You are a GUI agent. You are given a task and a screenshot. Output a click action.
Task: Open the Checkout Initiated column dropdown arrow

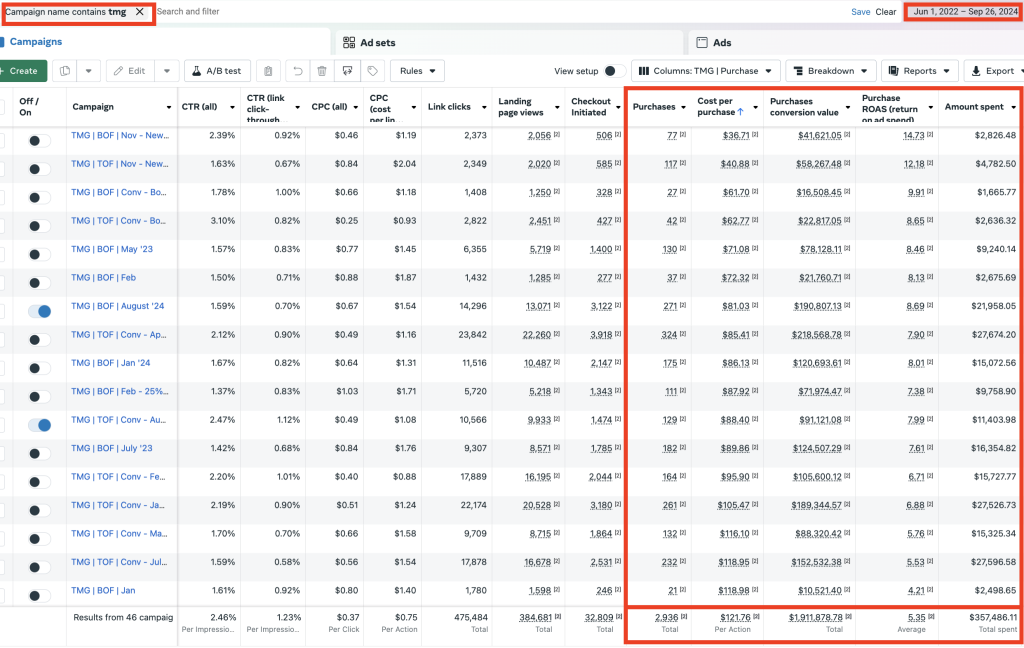[617, 107]
